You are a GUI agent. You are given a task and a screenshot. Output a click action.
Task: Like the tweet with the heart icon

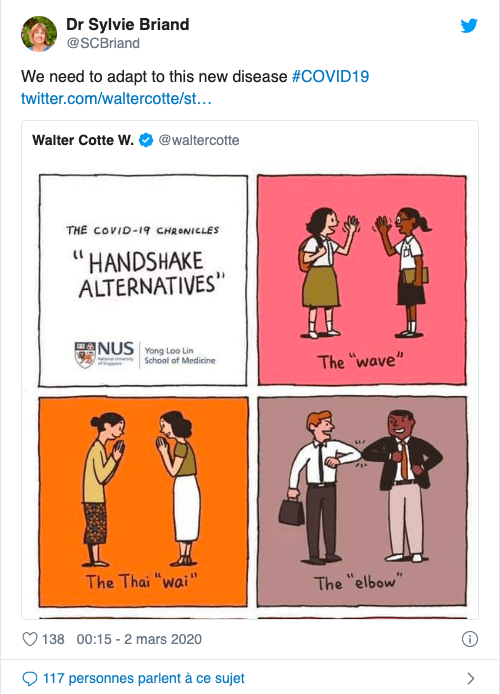point(30,639)
